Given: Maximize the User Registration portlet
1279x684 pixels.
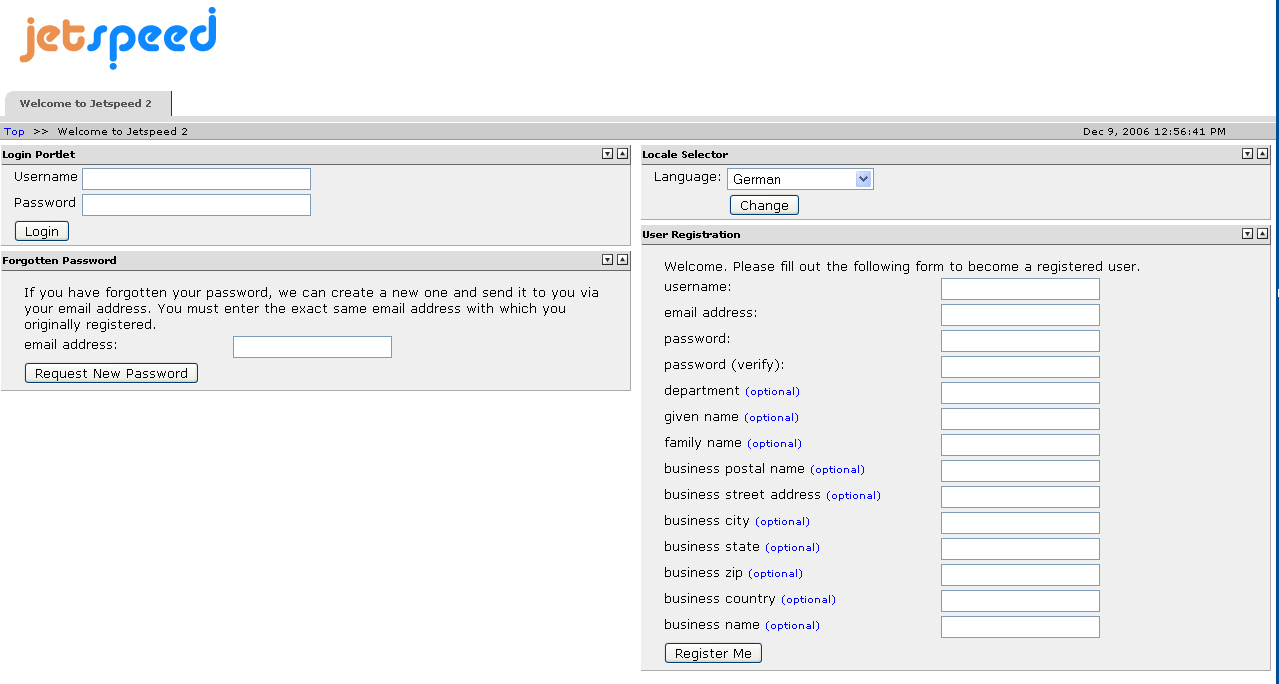Looking at the screenshot, I should pos(1262,234).
